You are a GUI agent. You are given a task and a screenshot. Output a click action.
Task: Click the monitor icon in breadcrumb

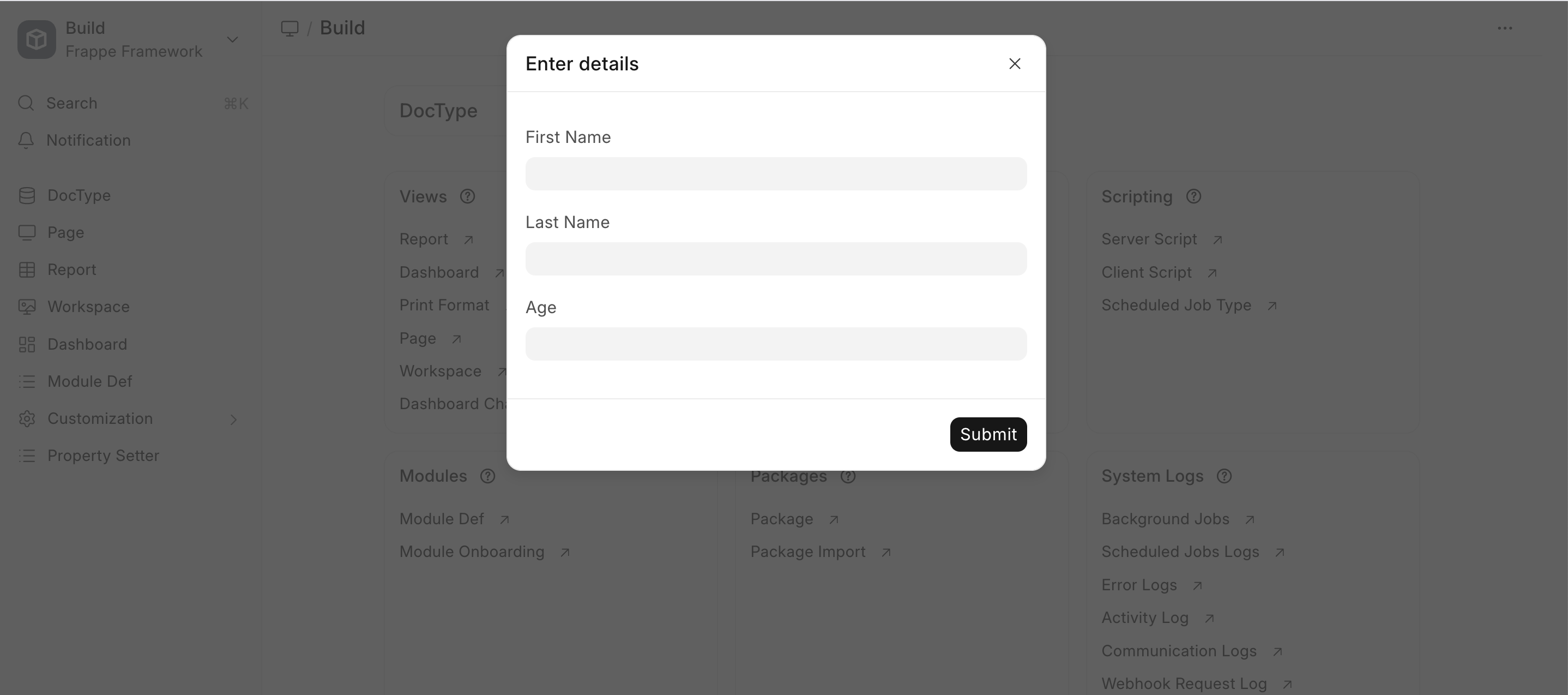click(x=290, y=28)
